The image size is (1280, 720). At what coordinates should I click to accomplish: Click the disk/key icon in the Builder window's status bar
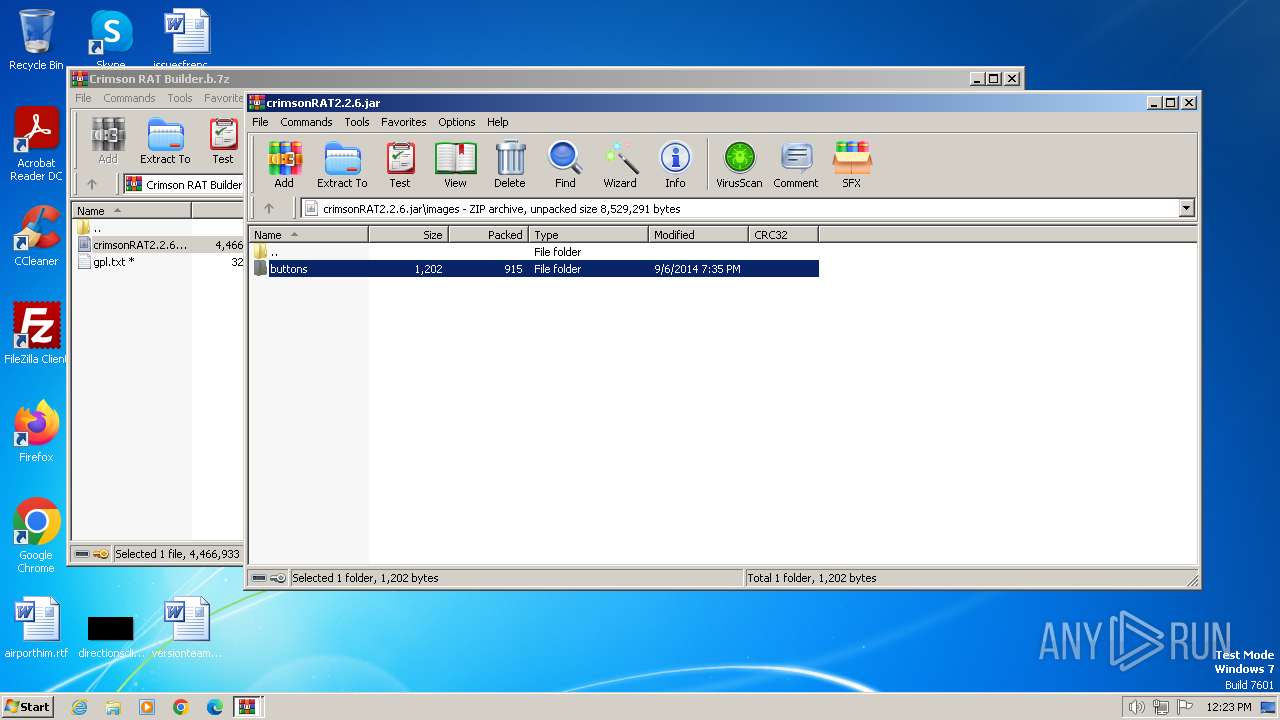92,554
